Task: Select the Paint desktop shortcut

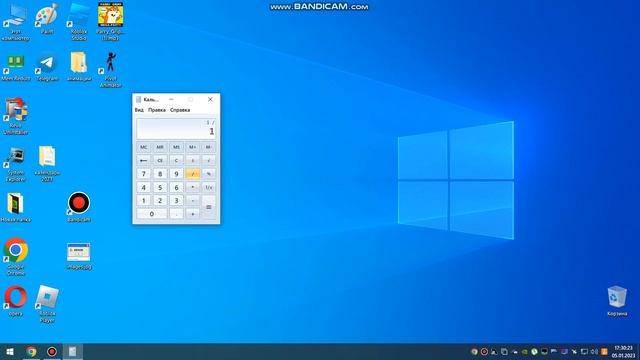Action: (47, 18)
